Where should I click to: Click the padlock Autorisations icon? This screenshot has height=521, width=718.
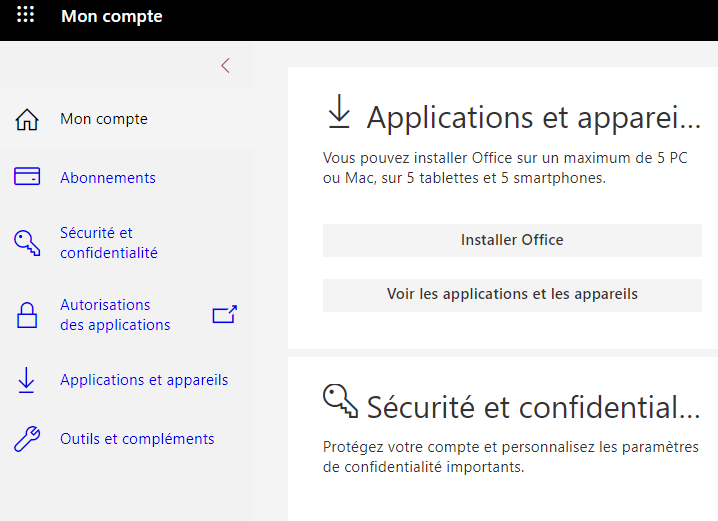tap(27, 316)
